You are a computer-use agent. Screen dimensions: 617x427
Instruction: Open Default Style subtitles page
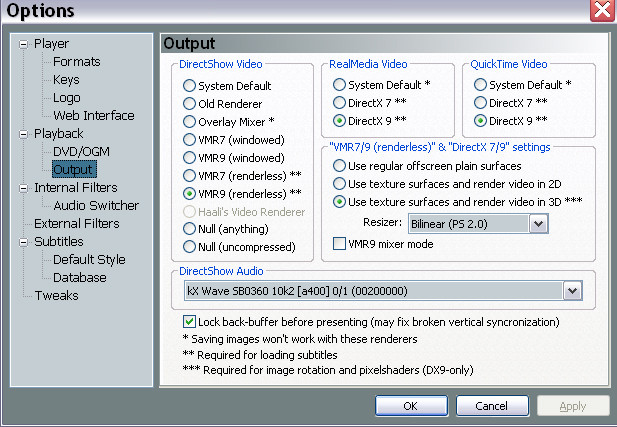pyautogui.click(x=89, y=260)
